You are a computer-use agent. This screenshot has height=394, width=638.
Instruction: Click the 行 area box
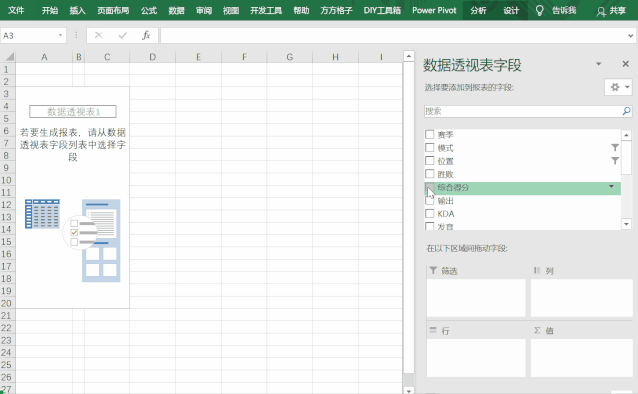pos(476,358)
